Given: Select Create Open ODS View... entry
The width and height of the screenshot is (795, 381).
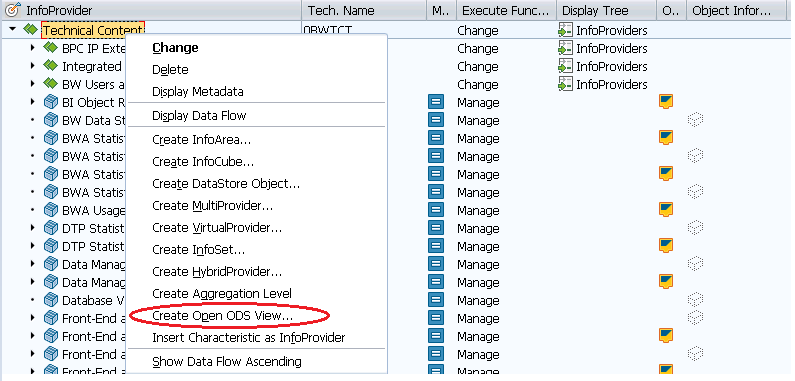Looking at the screenshot, I should tap(222, 316).
